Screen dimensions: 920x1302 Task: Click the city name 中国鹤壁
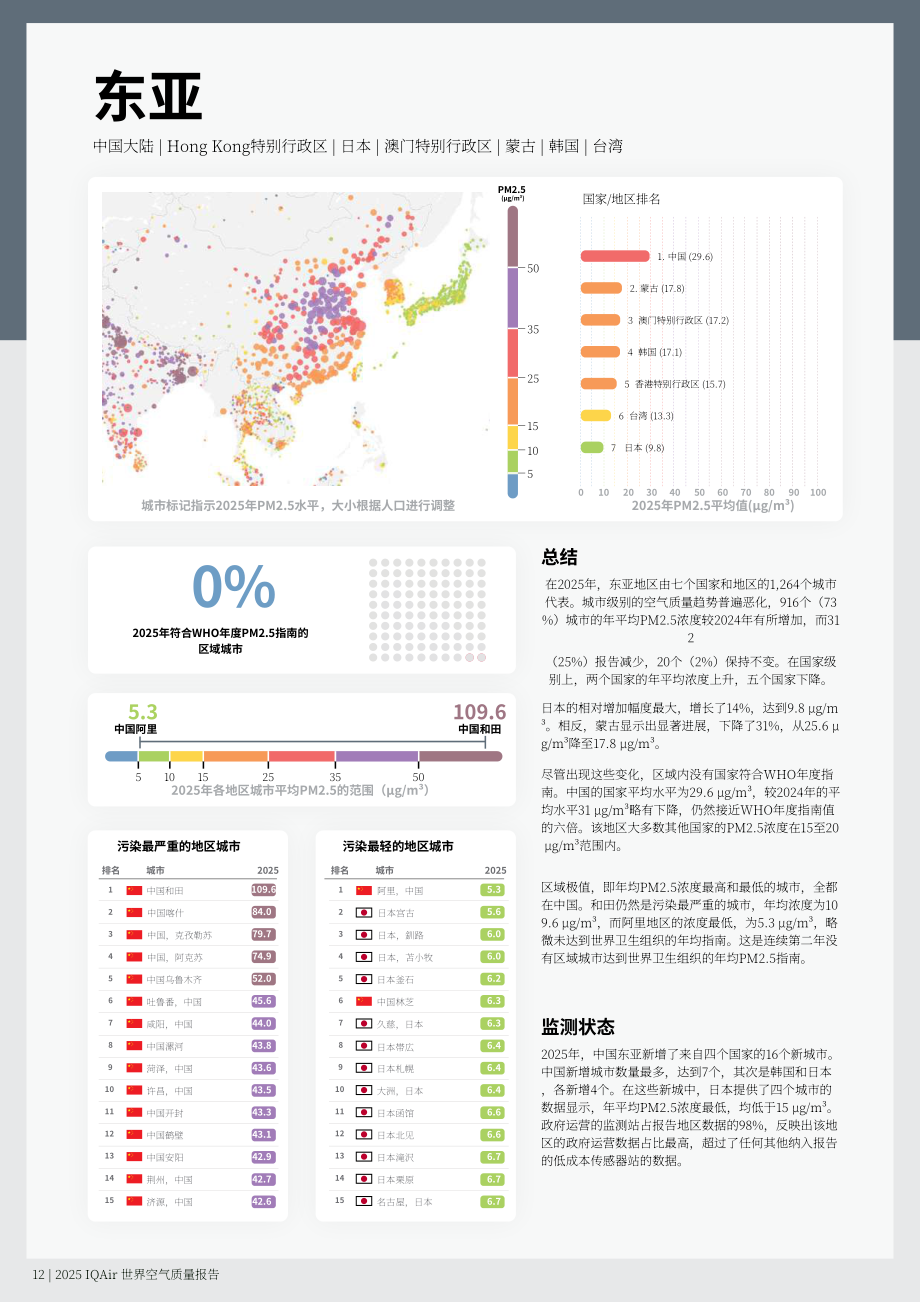click(x=165, y=1135)
